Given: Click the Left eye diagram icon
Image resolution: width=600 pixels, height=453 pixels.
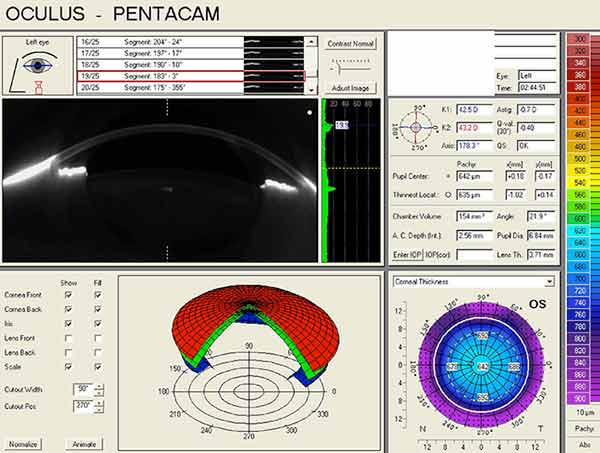Looking at the screenshot, I should 37,66.
